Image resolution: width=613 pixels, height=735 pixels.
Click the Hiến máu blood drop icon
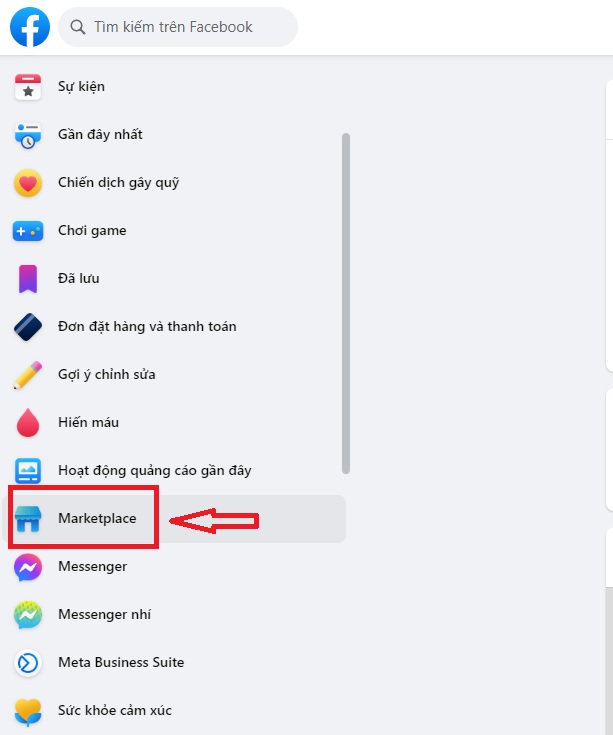click(x=28, y=422)
